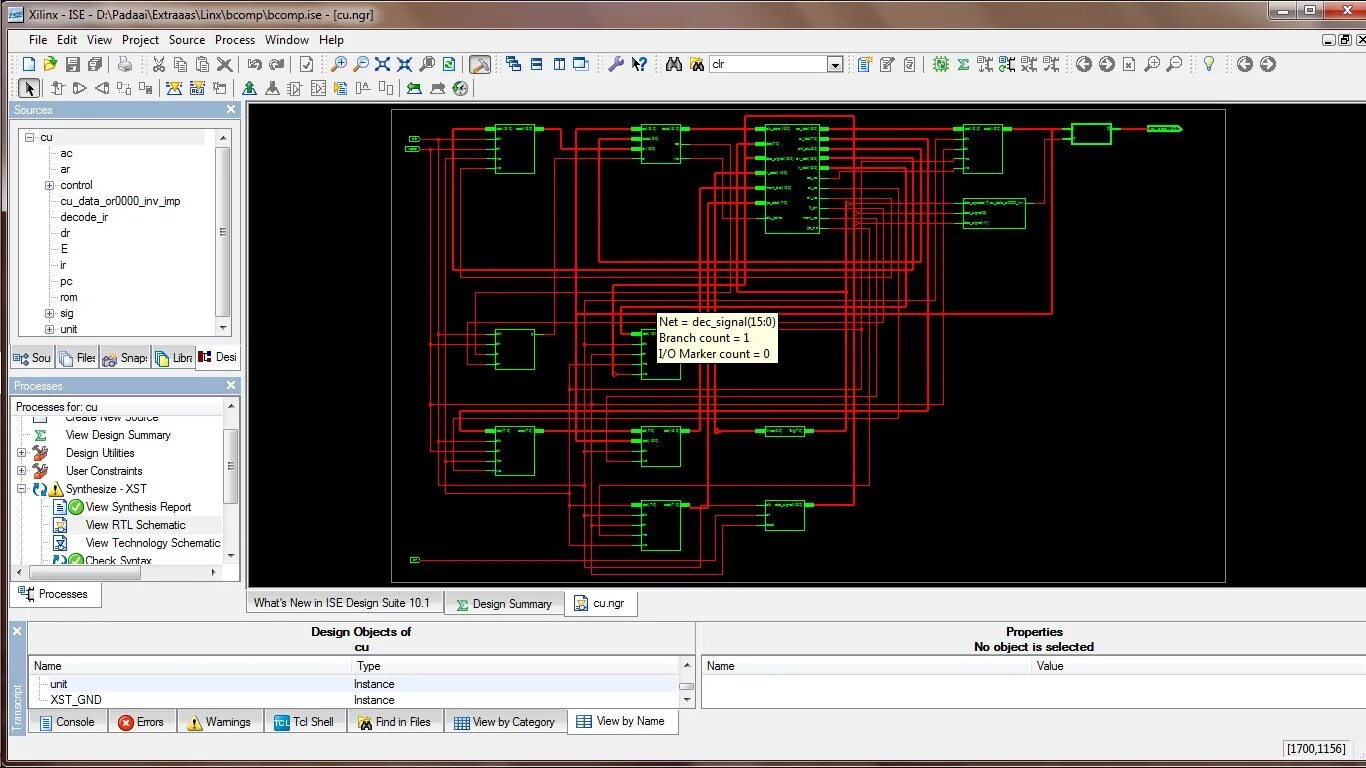
Task: Click the wrench preferences toolbar icon
Action: pos(616,64)
